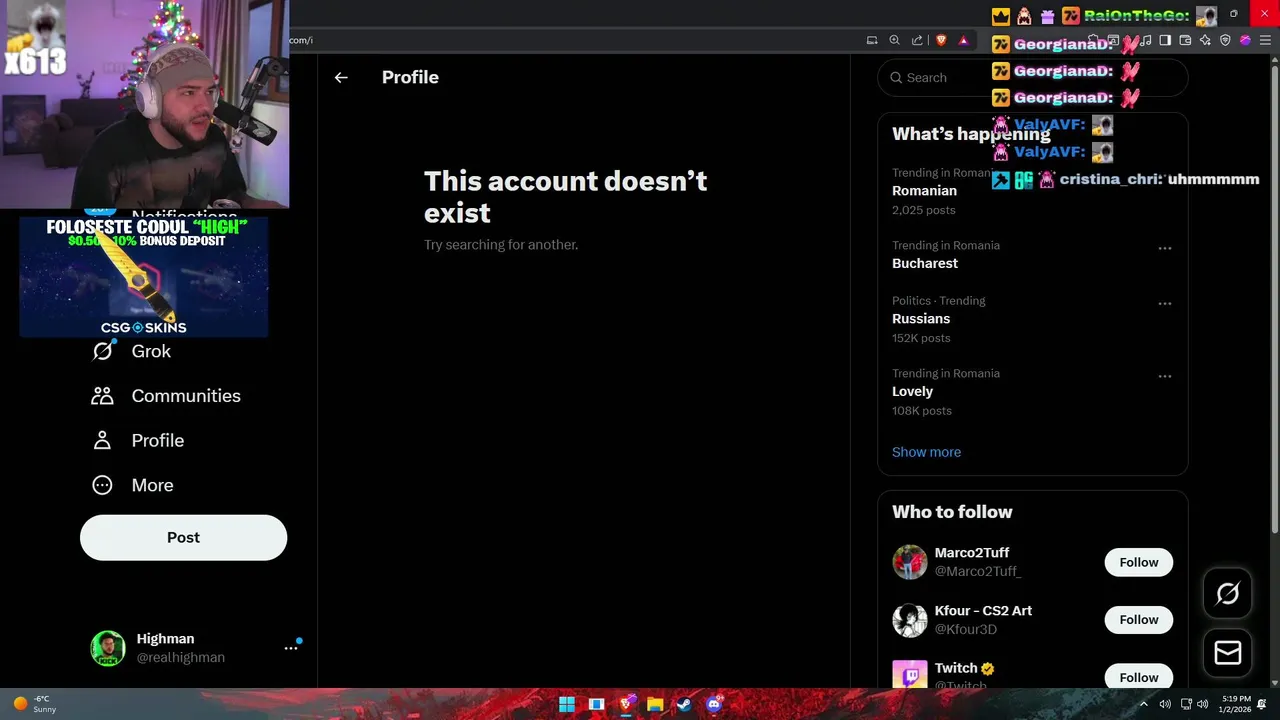Go back using the arrow beside Profile

[x=341, y=77]
